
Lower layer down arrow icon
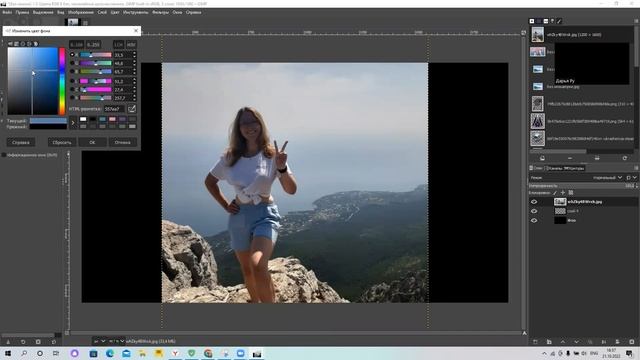point(576,342)
